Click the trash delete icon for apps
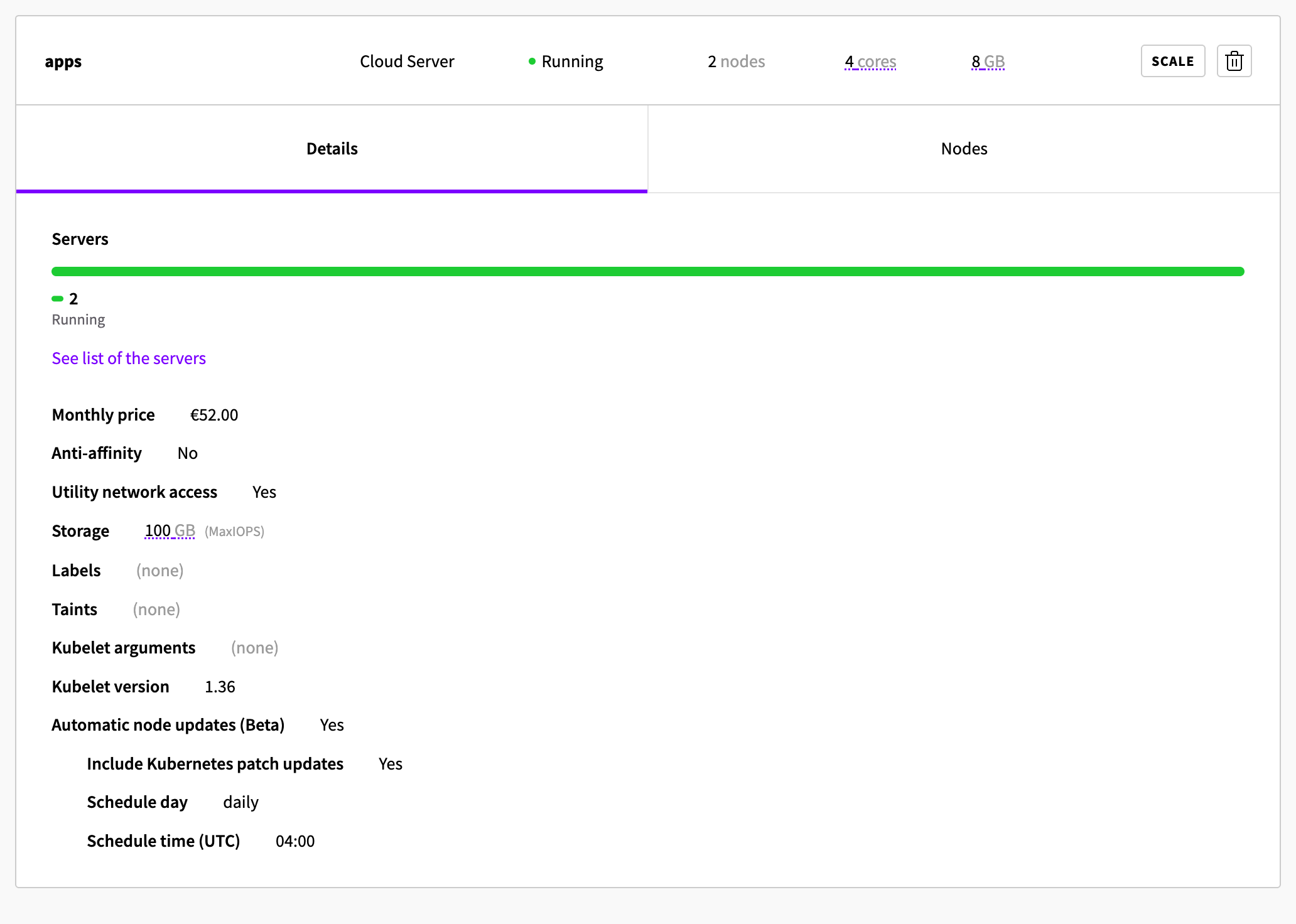Screen dimensions: 1296x924 [1234, 61]
